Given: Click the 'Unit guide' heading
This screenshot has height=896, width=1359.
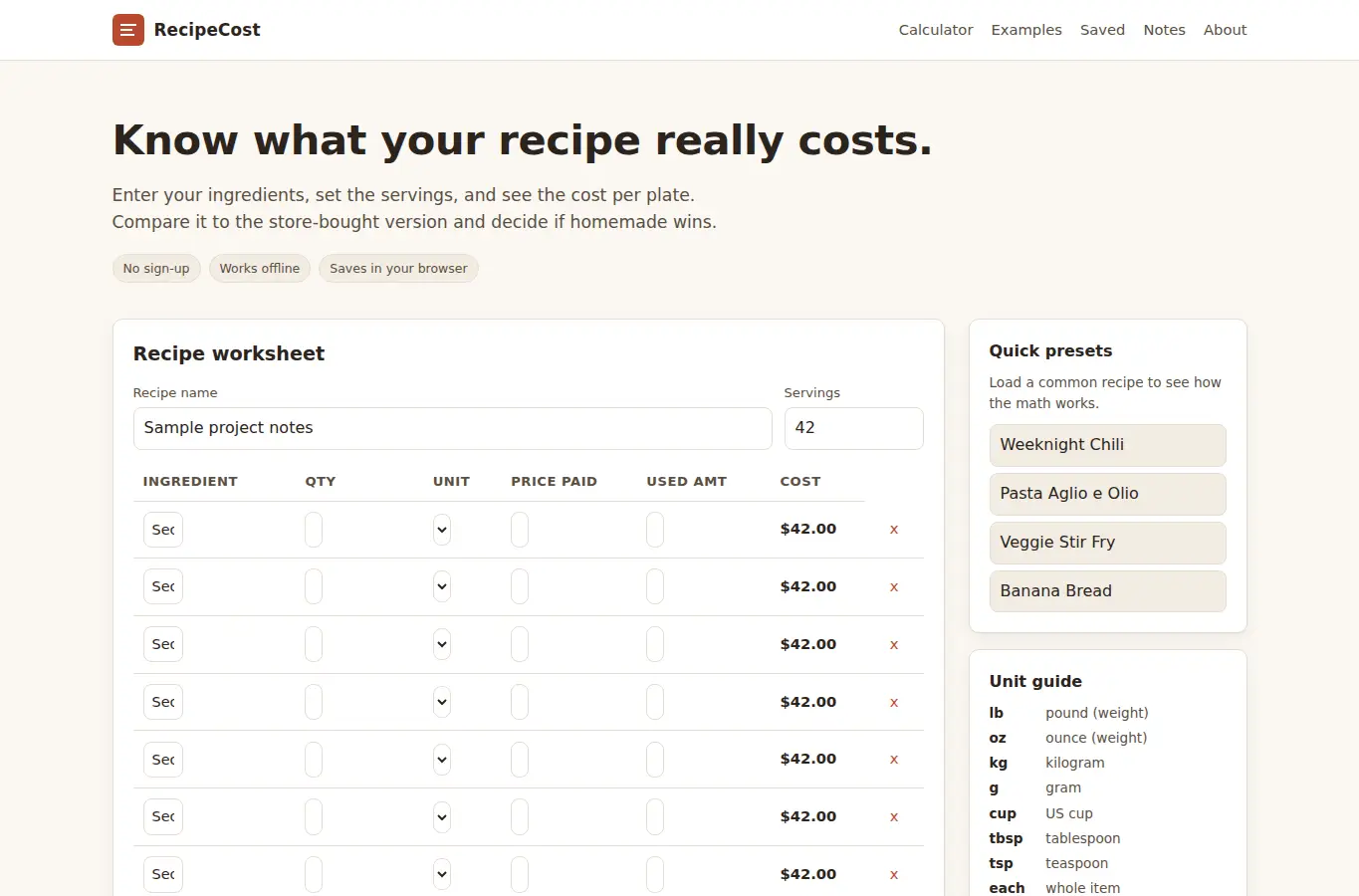Looking at the screenshot, I should pyautogui.click(x=1035, y=681).
